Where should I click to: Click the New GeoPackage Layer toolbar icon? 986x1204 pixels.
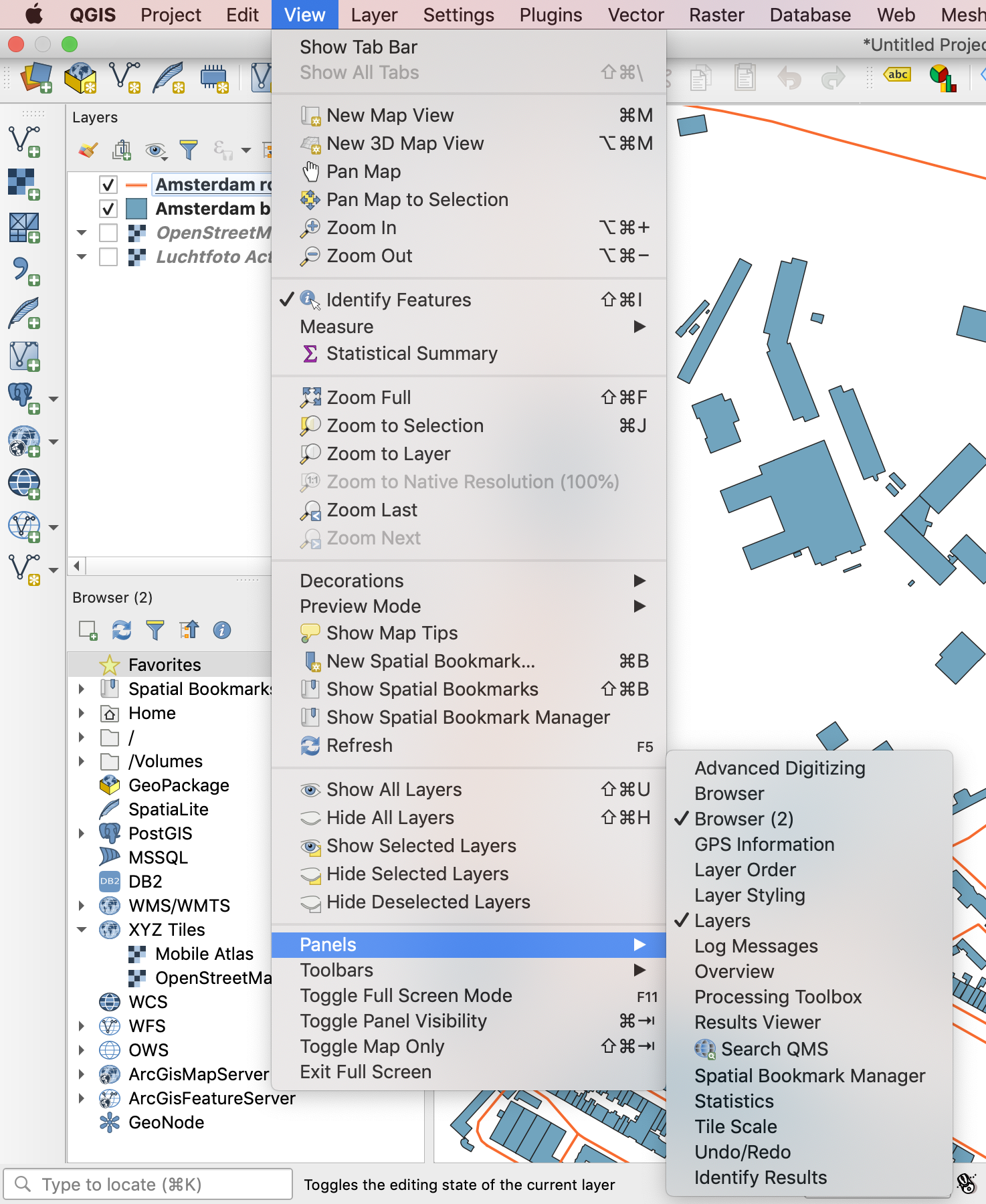tap(80, 78)
